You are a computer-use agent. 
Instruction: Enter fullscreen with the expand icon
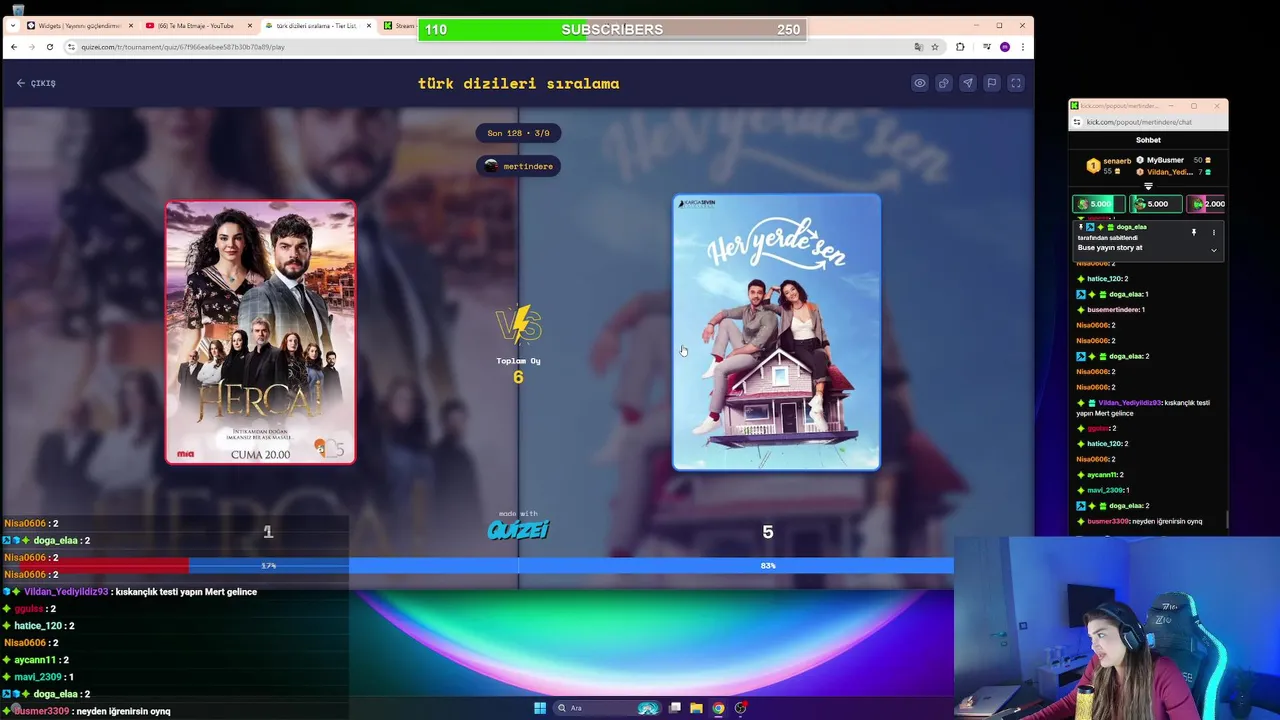click(1015, 83)
